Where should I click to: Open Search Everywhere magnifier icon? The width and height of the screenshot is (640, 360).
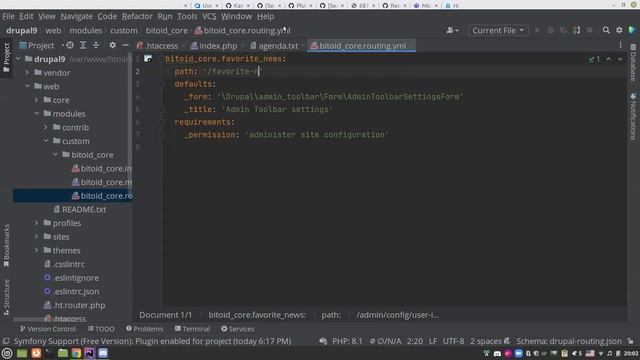pyautogui.click(x=606, y=30)
